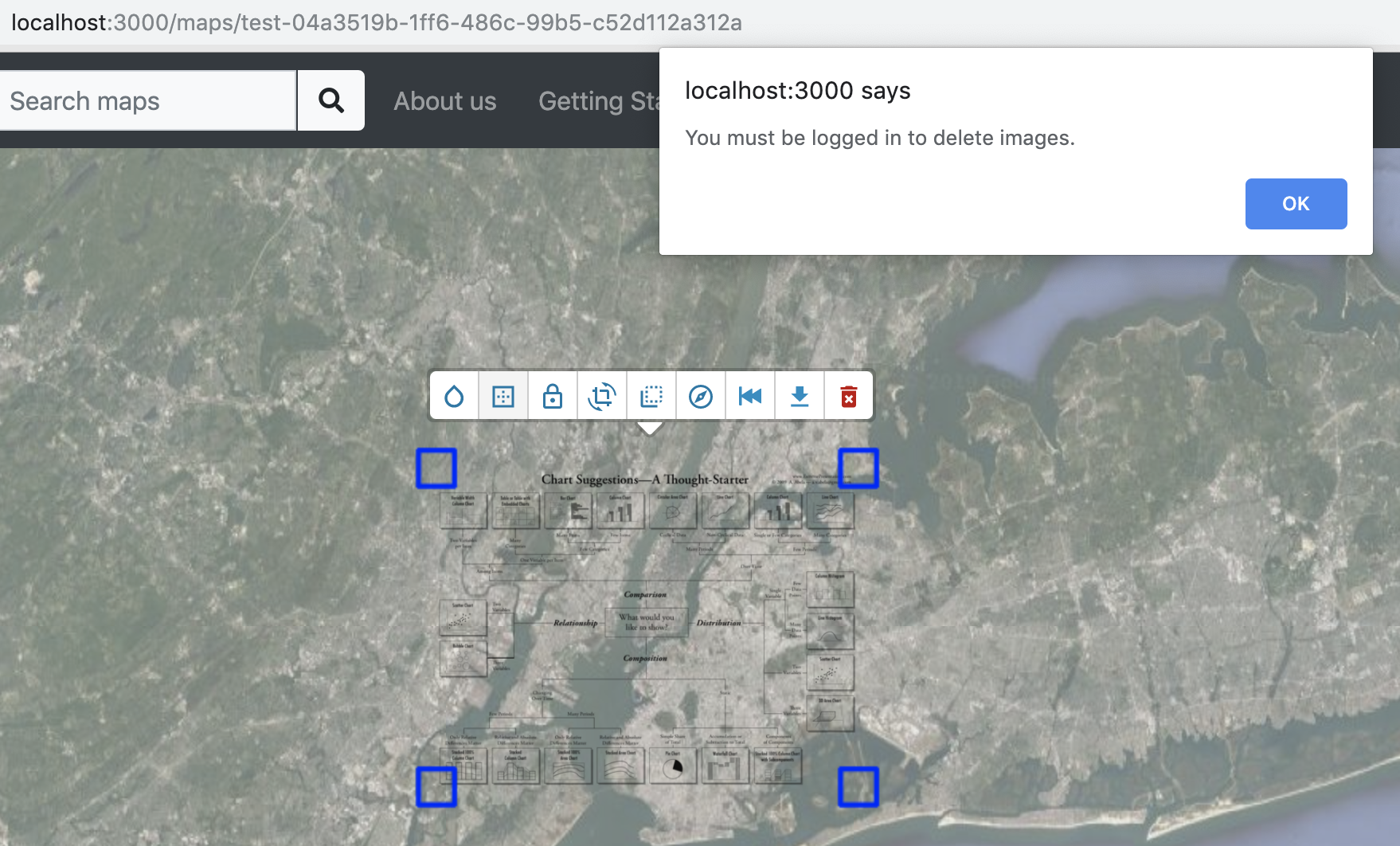Click the browser address bar URL
The width and height of the screenshot is (1400, 846).
[x=374, y=22]
